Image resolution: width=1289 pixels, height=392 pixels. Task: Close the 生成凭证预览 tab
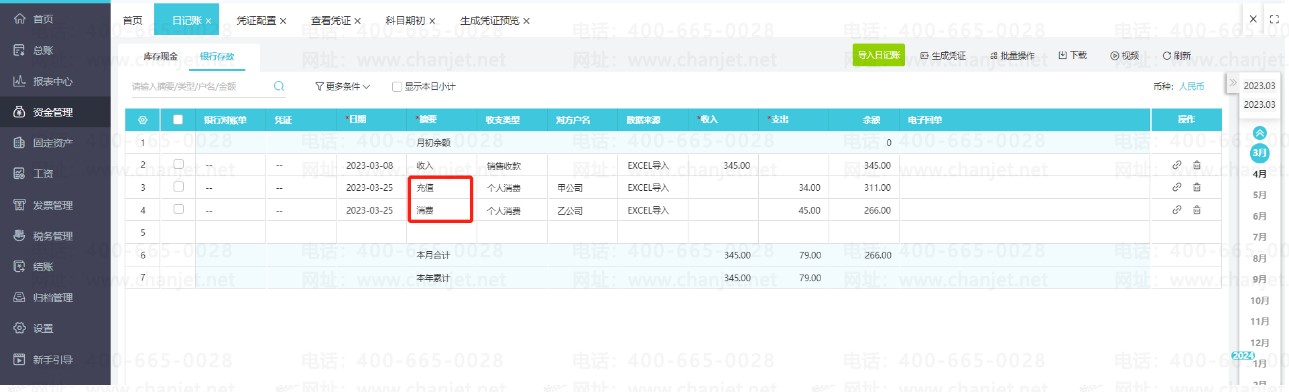[x=526, y=21]
